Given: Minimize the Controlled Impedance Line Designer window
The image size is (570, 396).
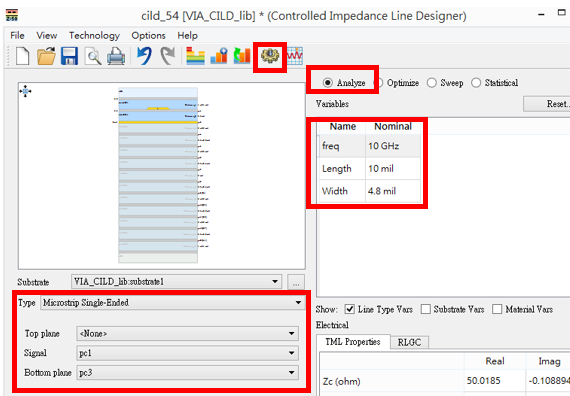Looking at the screenshot, I should click(541, 15).
